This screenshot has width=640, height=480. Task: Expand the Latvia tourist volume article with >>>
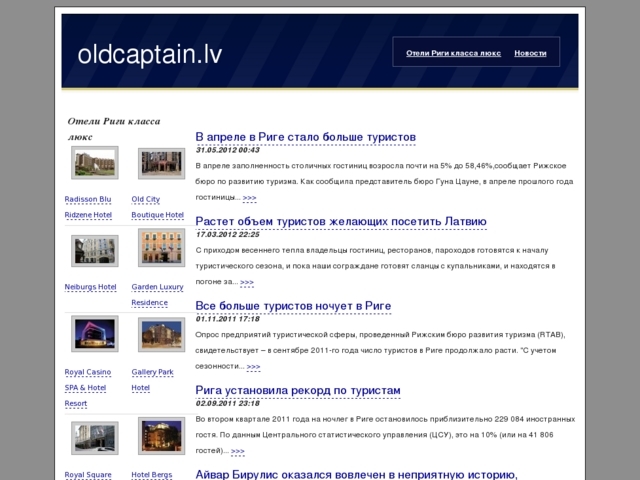tap(246, 282)
